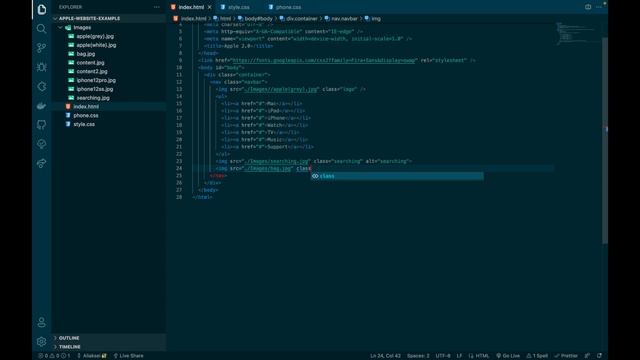Image resolution: width=640 pixels, height=360 pixels.
Task: Click the status bar notifications bell icon
Action: [x=599, y=356]
